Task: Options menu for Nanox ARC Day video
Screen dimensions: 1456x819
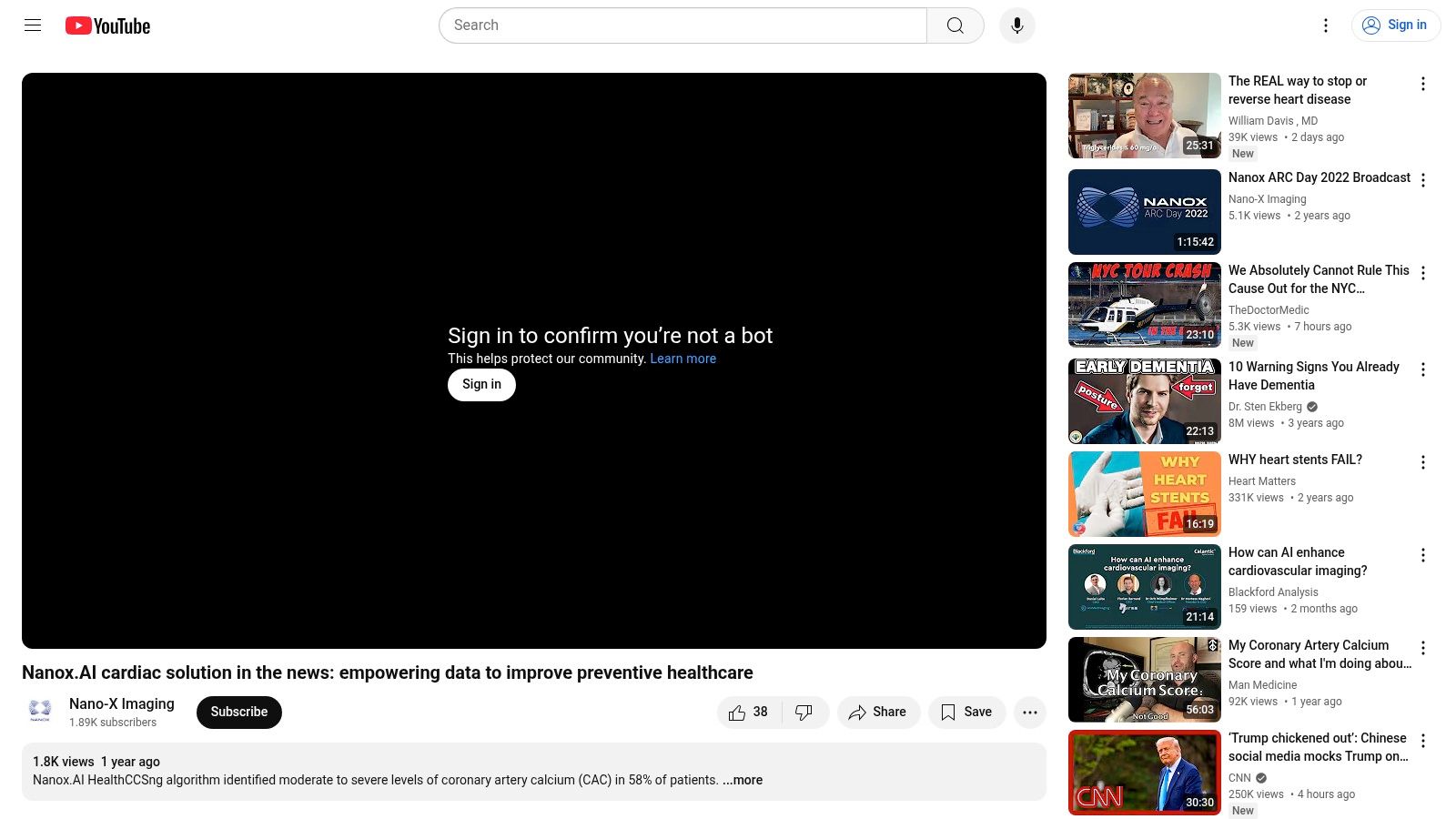Action: (1423, 180)
